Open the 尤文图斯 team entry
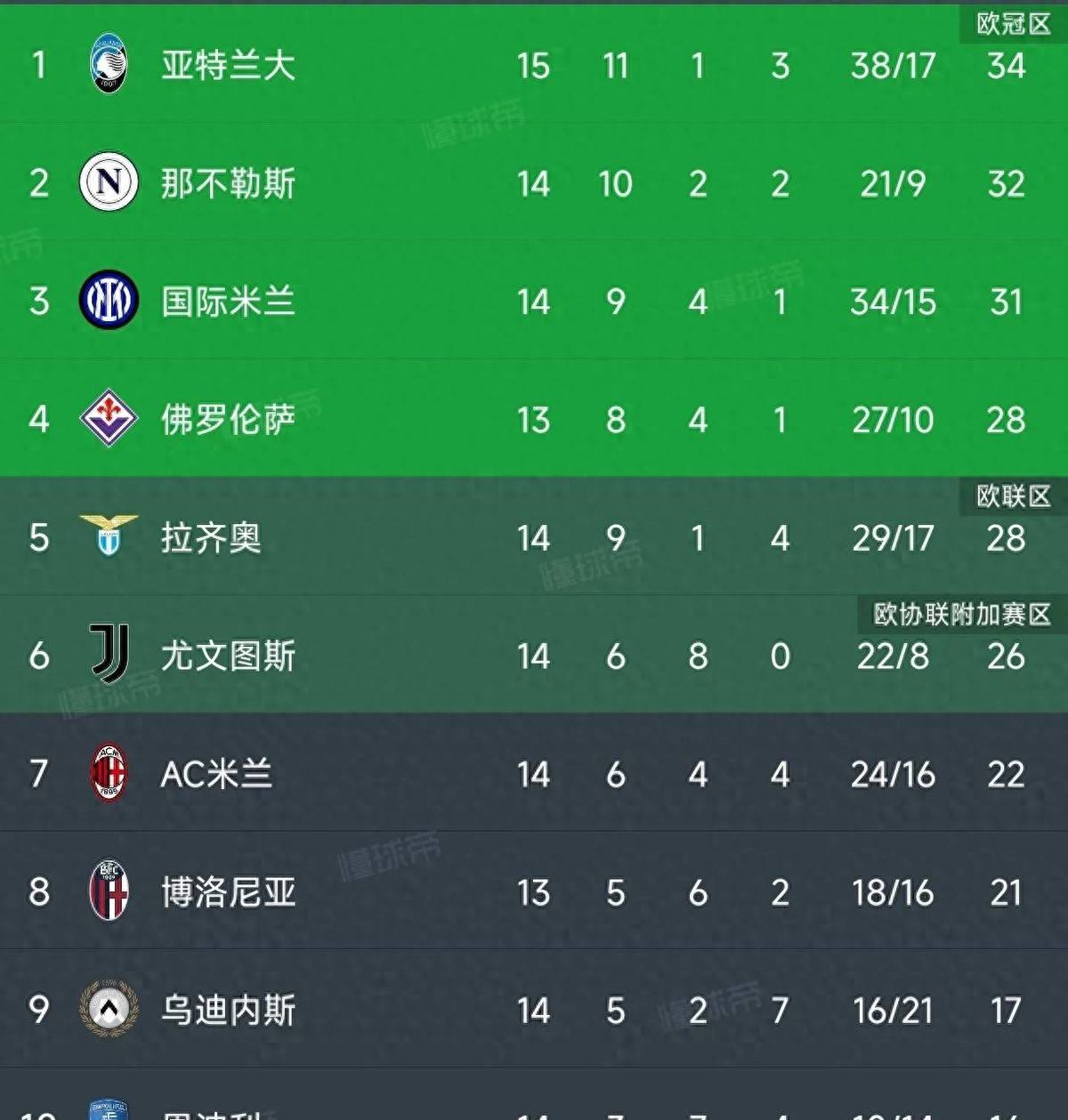The width and height of the screenshot is (1068, 1120). (x=228, y=656)
